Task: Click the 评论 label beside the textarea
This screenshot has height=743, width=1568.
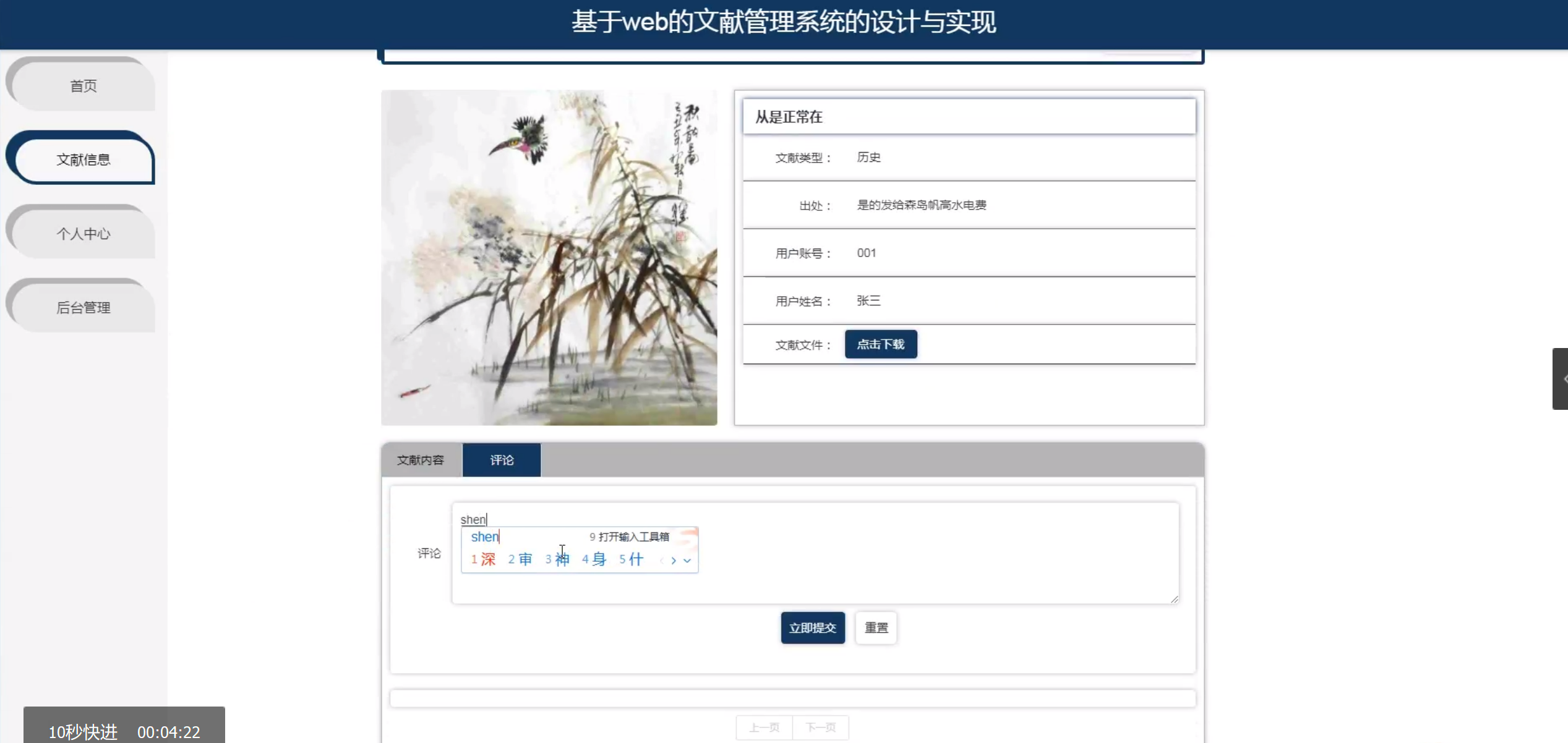Action: [429, 553]
